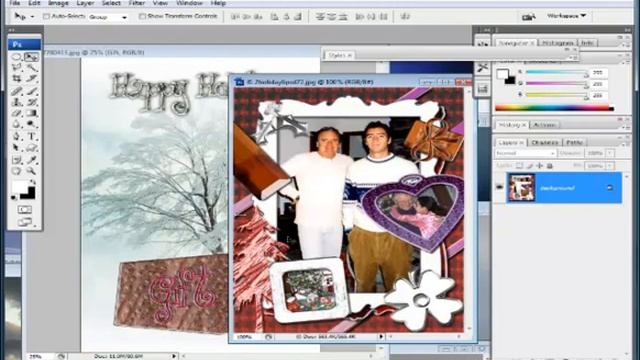640x360 pixels.
Task: Toggle lock image pixels brush icon
Action: coord(529,166)
